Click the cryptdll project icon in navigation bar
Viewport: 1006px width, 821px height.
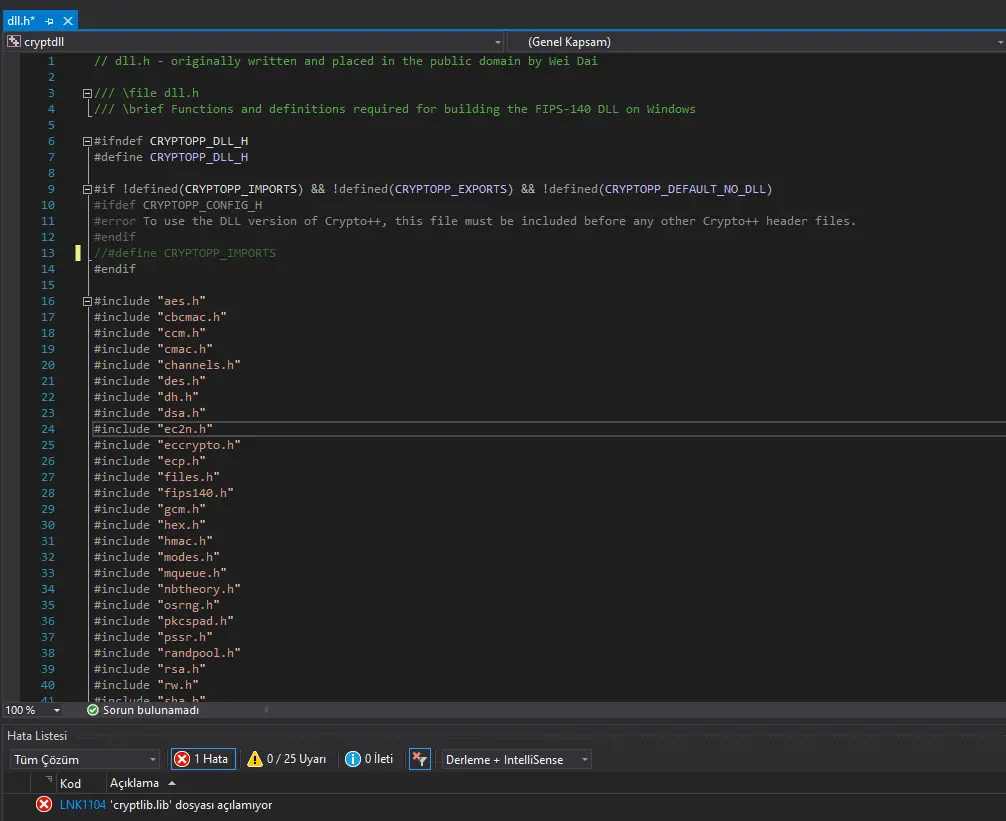[14, 42]
